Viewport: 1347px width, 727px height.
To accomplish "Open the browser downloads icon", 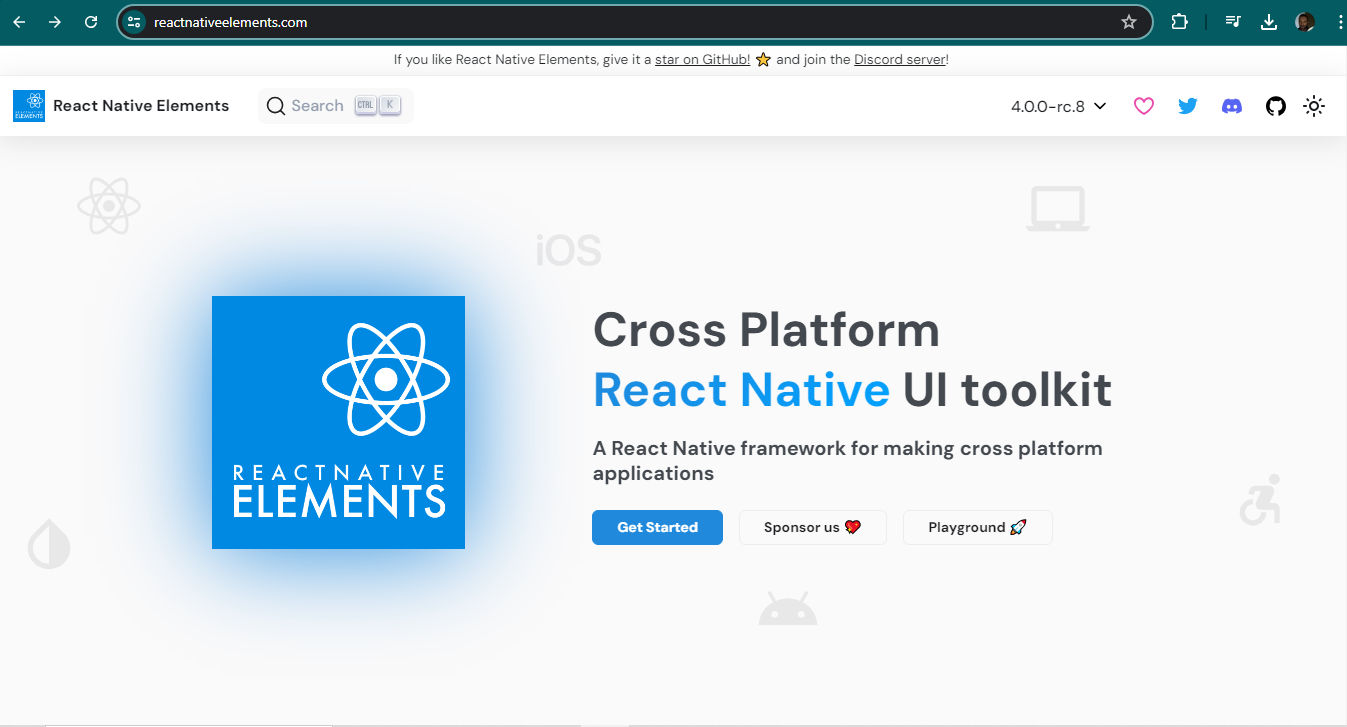I will pos(1266,21).
